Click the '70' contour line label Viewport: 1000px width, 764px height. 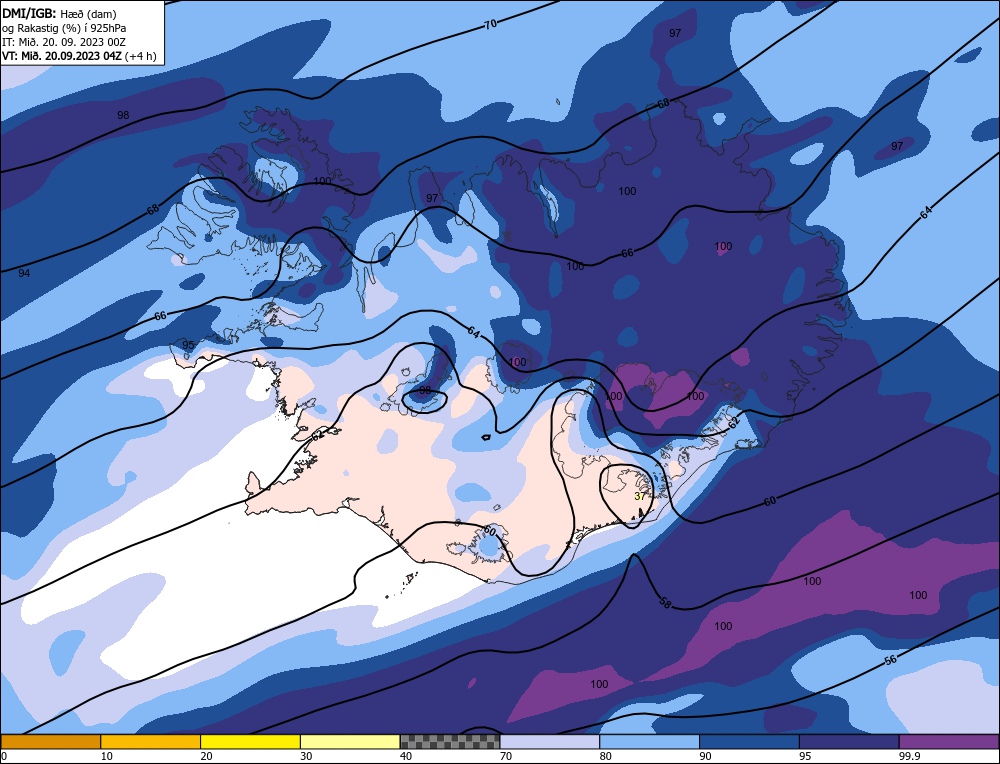coord(490,24)
